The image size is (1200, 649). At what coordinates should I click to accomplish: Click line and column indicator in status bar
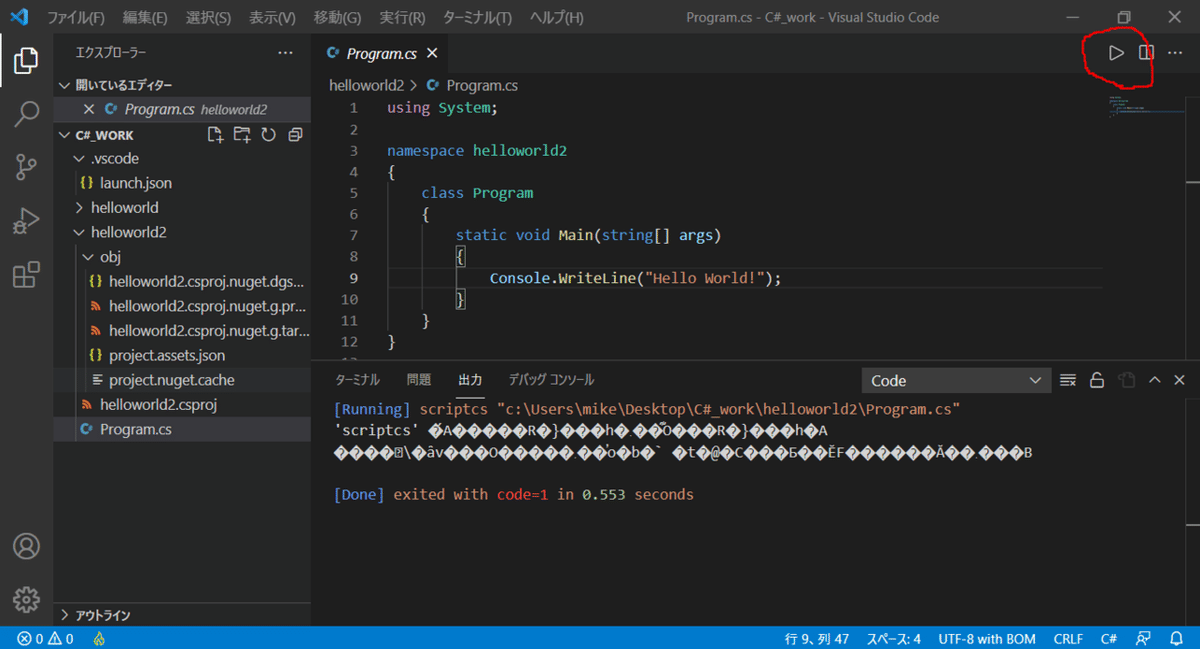tap(817, 638)
